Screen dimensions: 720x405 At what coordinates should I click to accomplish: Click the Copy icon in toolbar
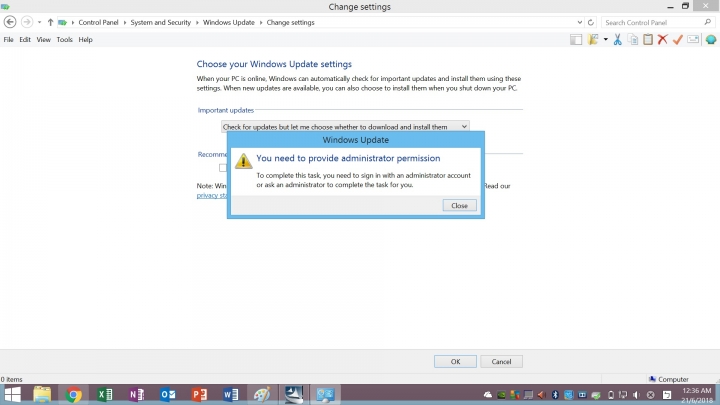[x=633, y=39]
